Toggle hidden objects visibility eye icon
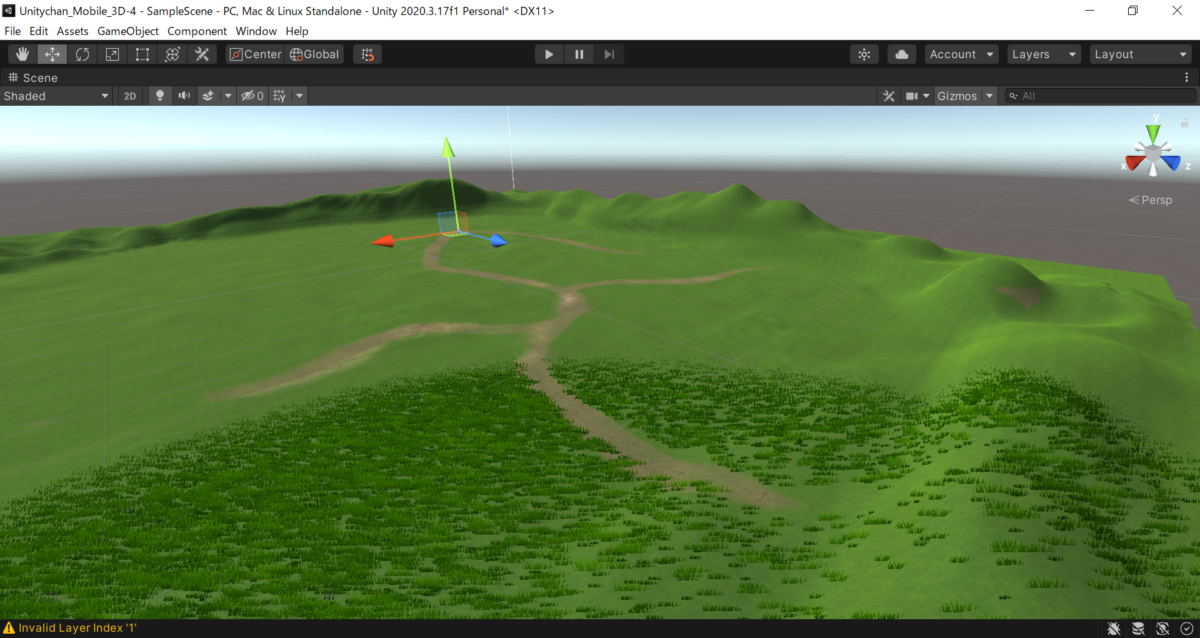This screenshot has height=638, width=1200. 254,96
